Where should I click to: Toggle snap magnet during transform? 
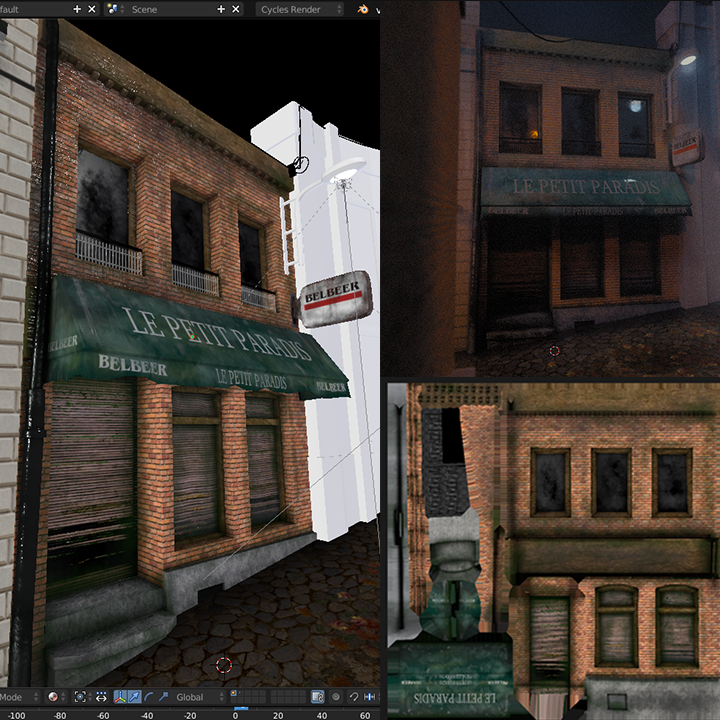tap(354, 696)
